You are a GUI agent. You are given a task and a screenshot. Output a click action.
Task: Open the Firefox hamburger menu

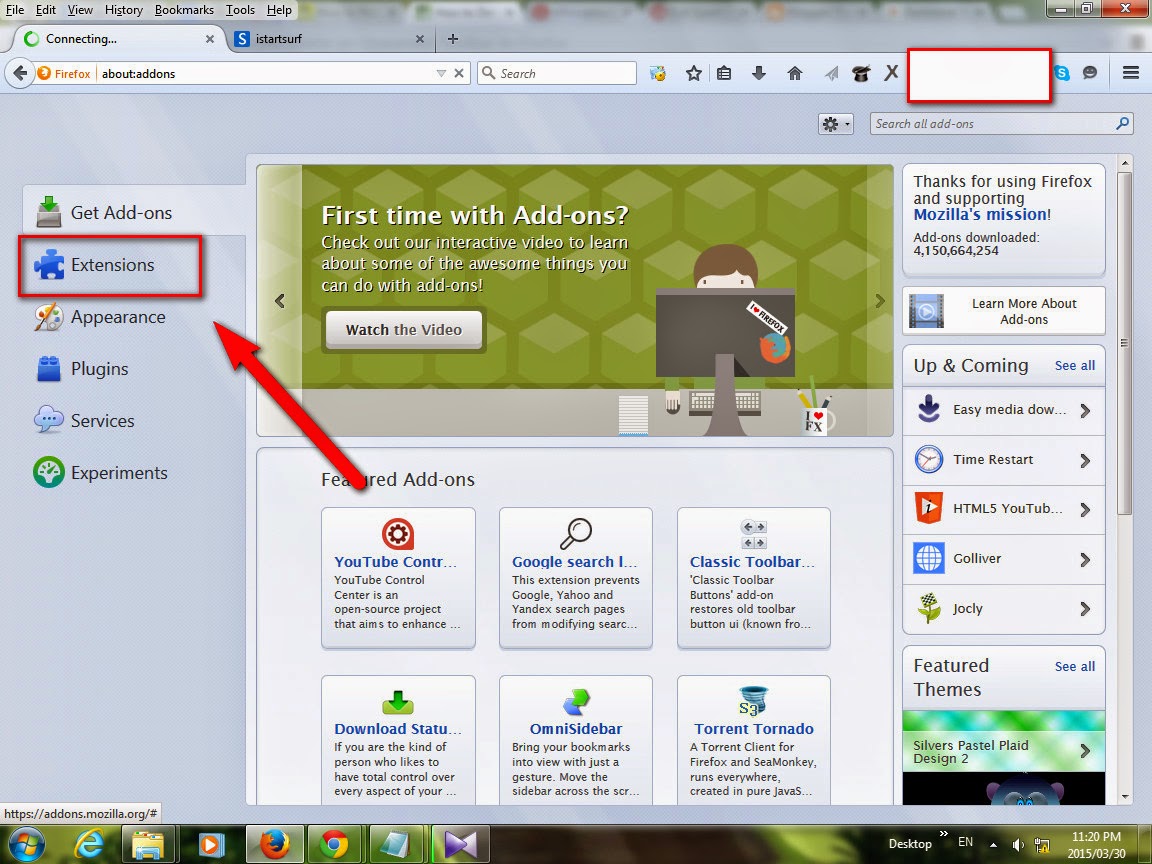(x=1131, y=73)
